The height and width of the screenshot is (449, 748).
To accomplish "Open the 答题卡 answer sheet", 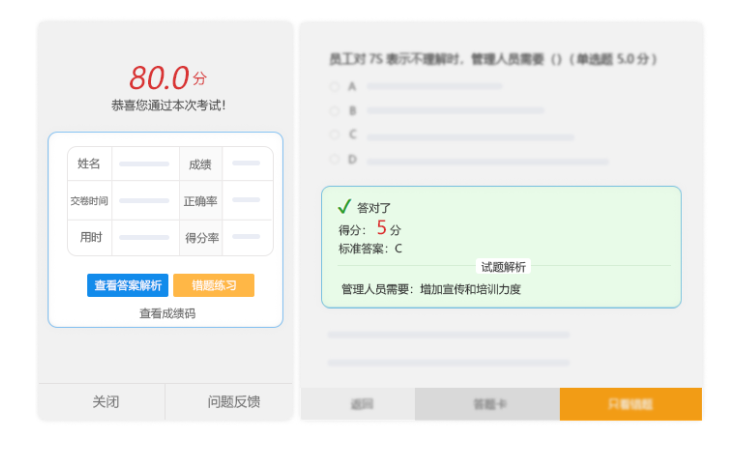I will coord(488,404).
